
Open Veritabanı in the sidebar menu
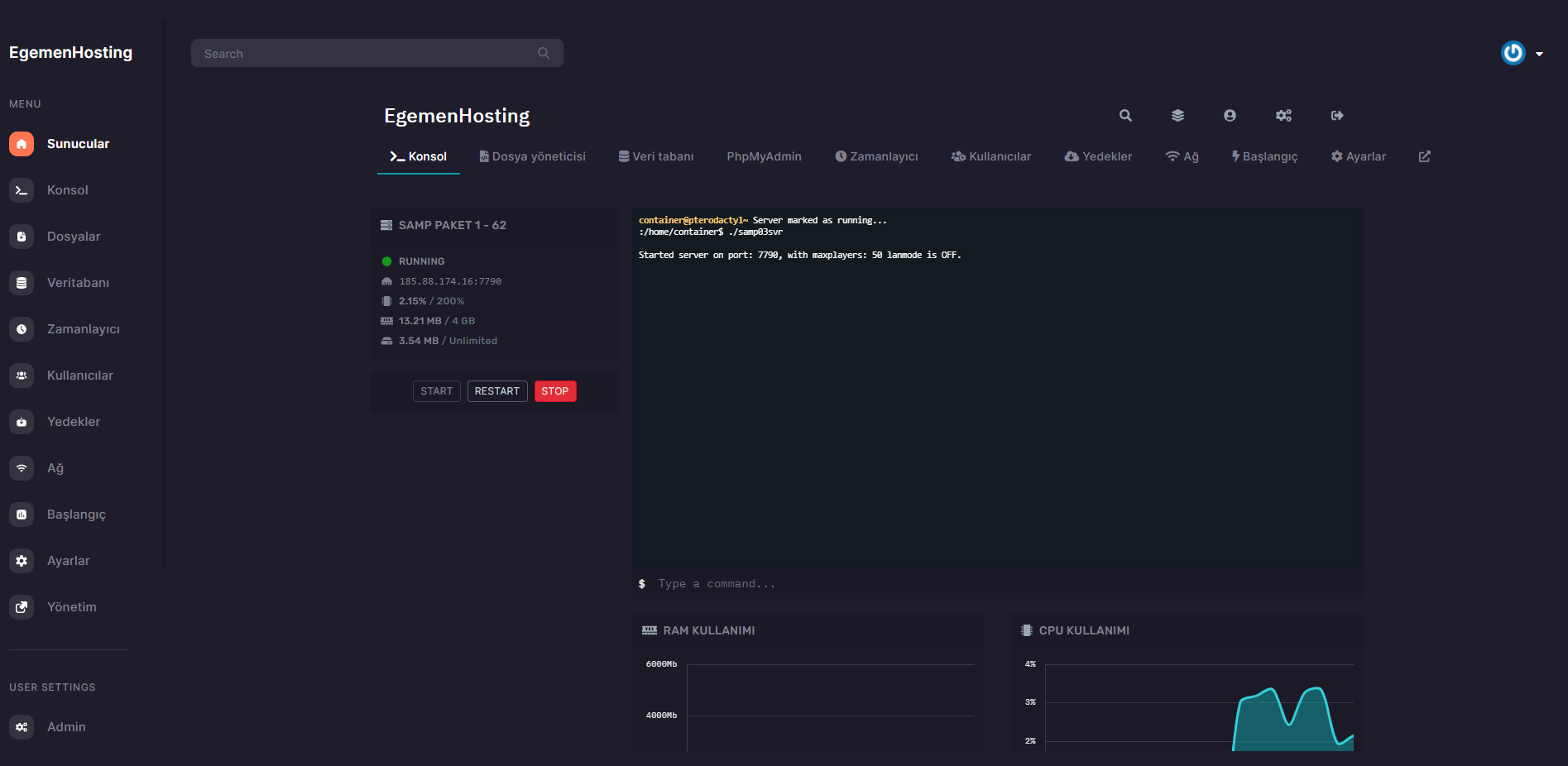[78, 283]
